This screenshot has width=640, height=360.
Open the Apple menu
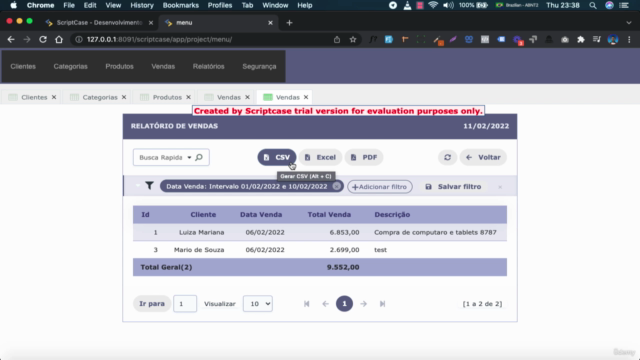(x=13, y=5)
